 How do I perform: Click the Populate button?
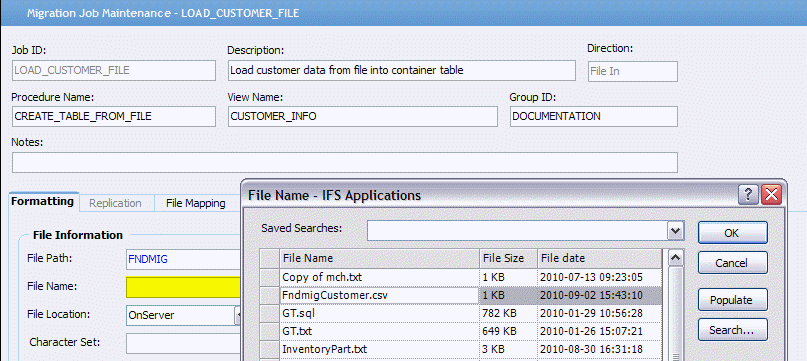[x=732, y=300]
